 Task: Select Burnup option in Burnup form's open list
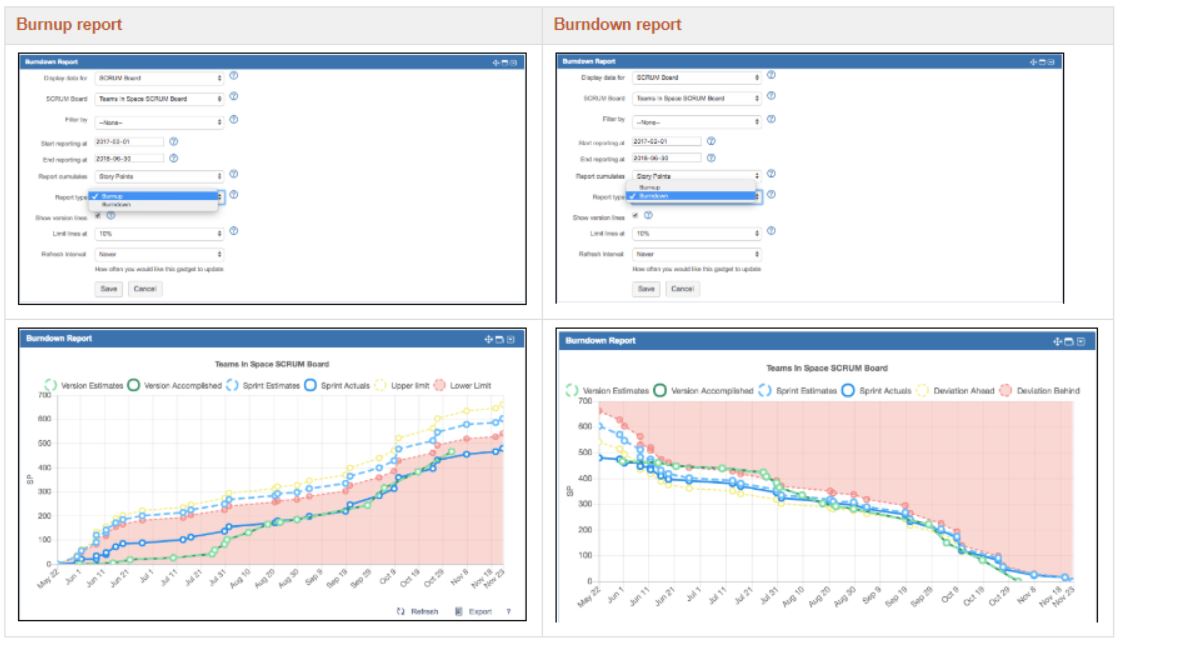tap(154, 196)
